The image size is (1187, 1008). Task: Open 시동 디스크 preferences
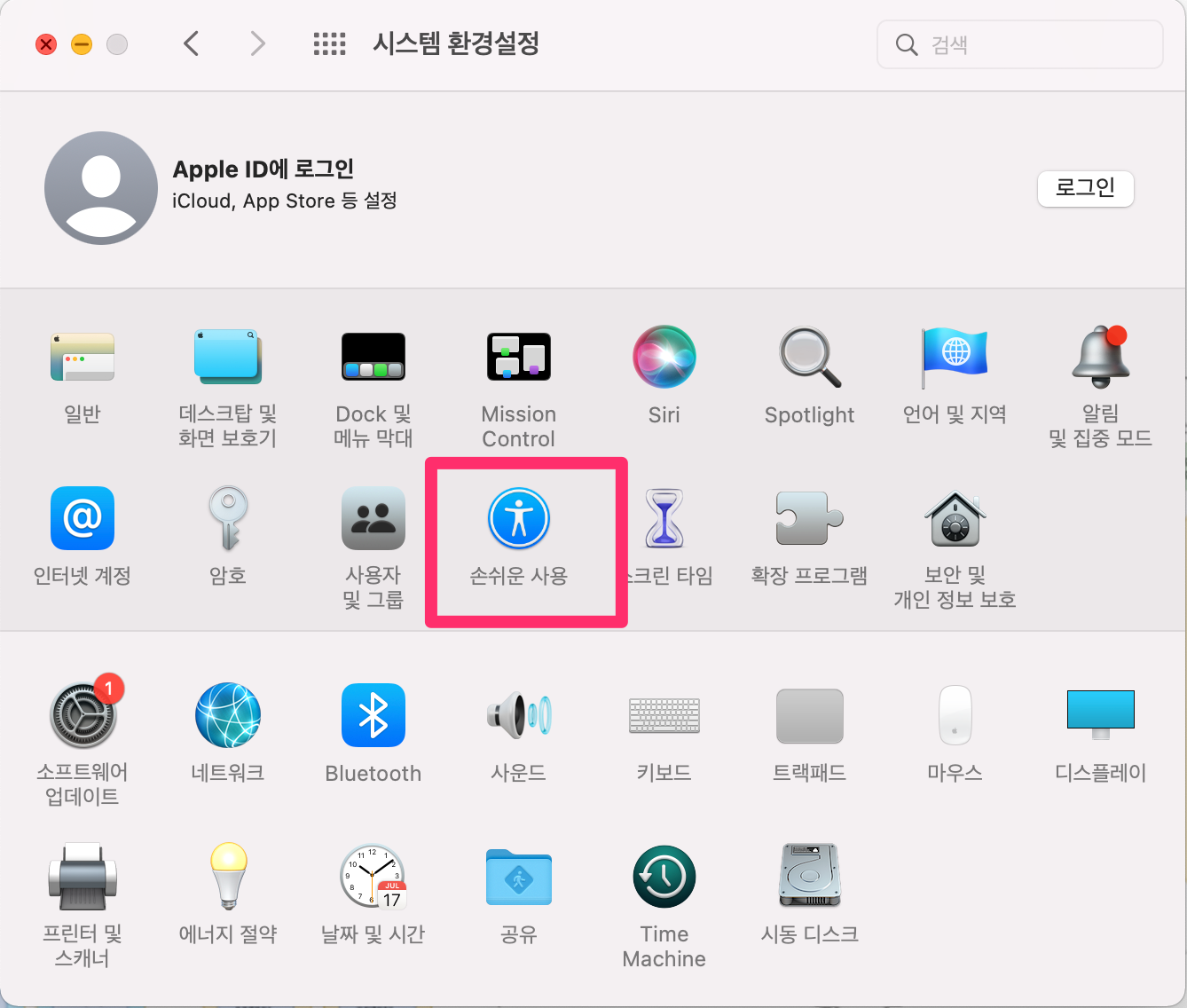(810, 877)
